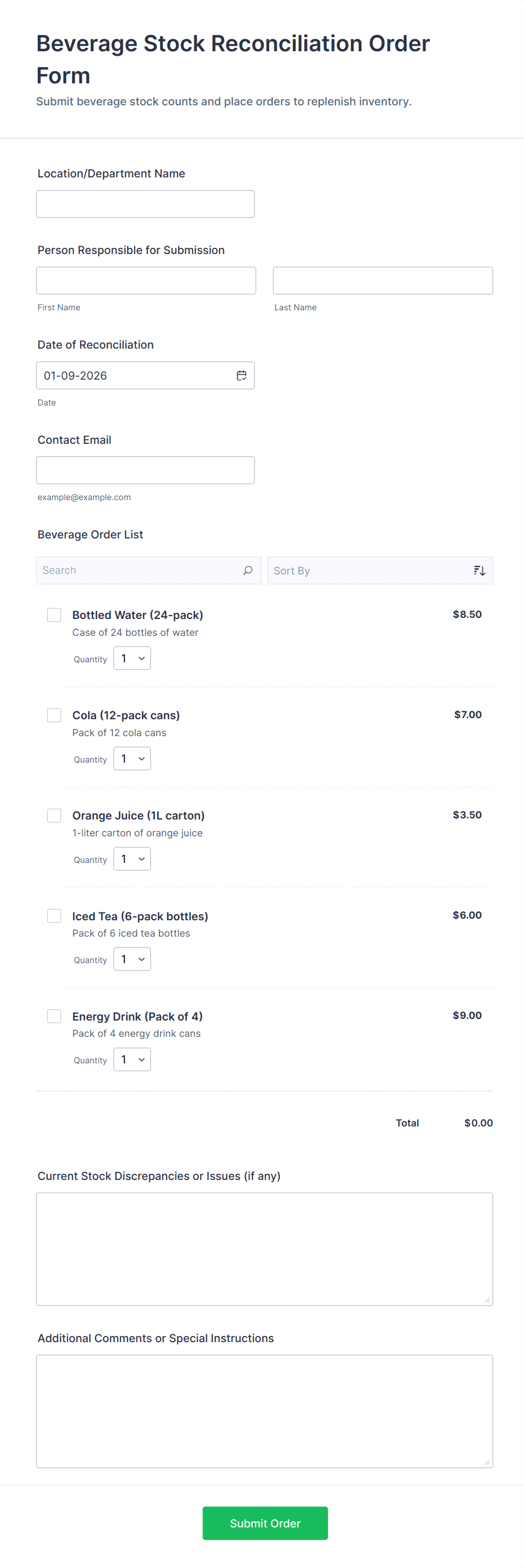This screenshot has height=1568, width=524.
Task: Click the Submit Order button
Action: pyautogui.click(x=265, y=1523)
